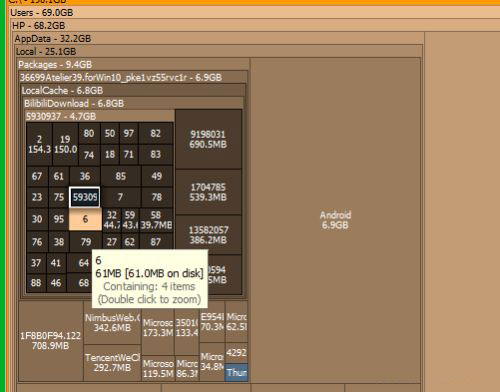Image resolution: width=500 pixels, height=392 pixels.
Task: Select the 1704785 539.3MB block
Action: click(x=208, y=192)
